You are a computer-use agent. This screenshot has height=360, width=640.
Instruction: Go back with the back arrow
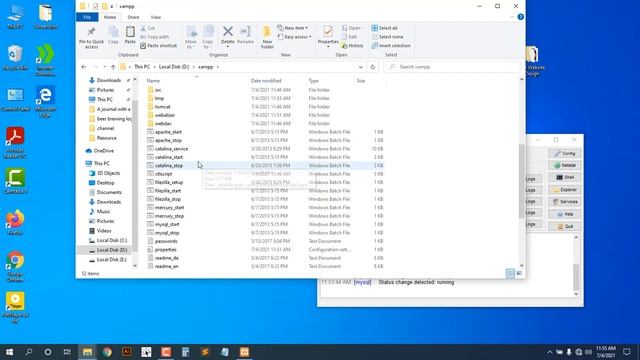(x=84, y=67)
